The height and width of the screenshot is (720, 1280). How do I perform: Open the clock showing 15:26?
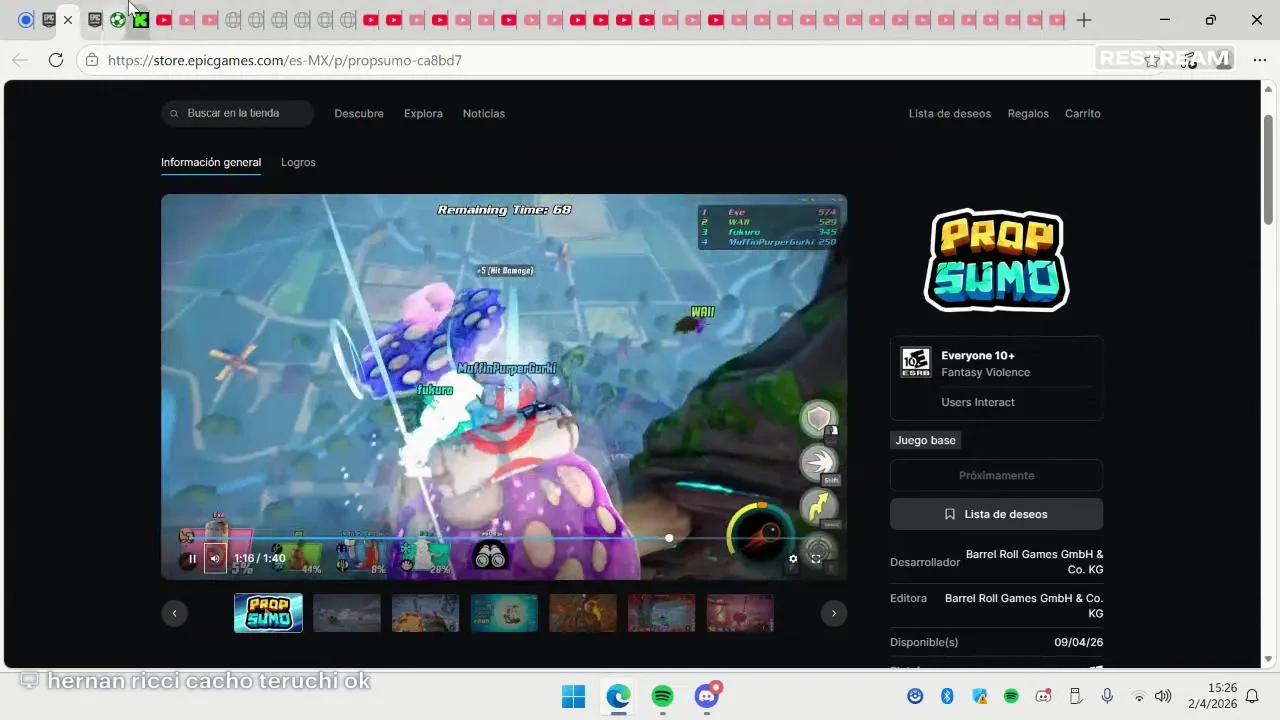(1222, 688)
